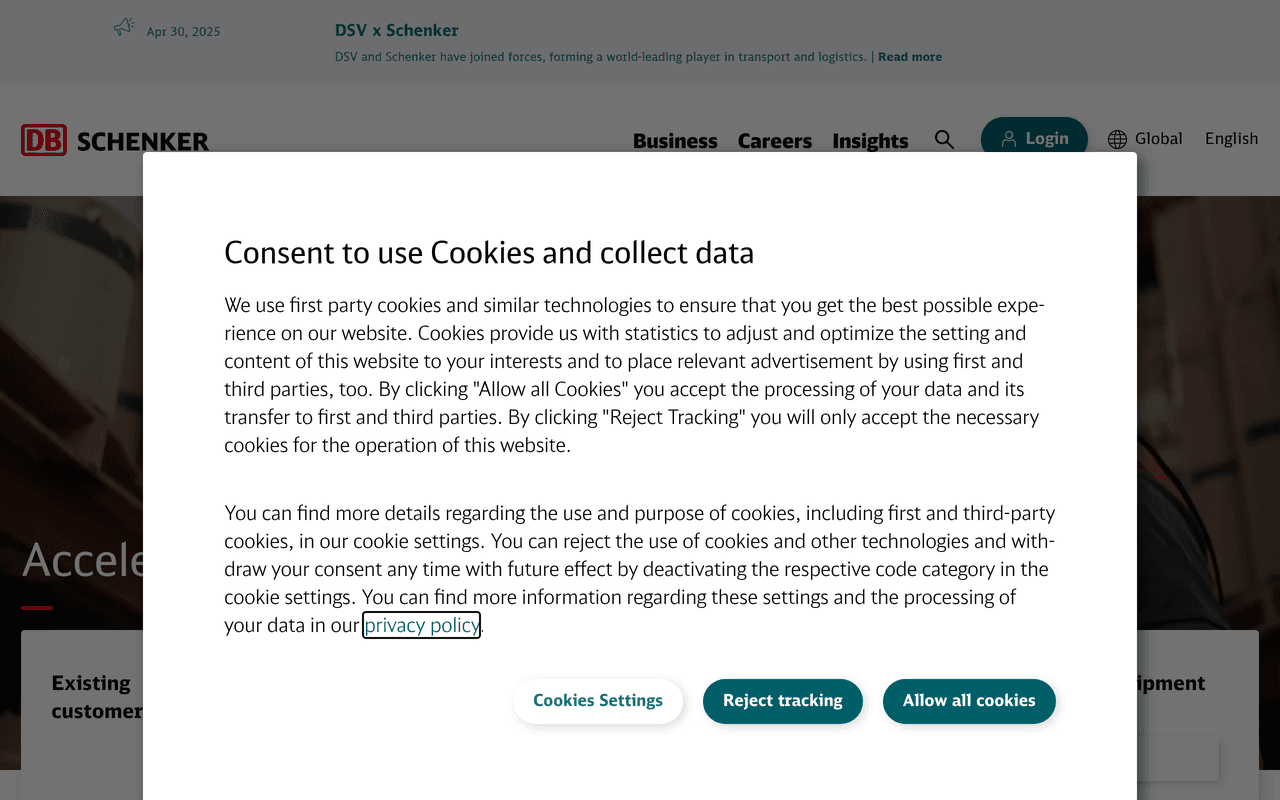Open the English language selector
Viewport: 1280px width, 800px height.
pyautogui.click(x=1231, y=139)
